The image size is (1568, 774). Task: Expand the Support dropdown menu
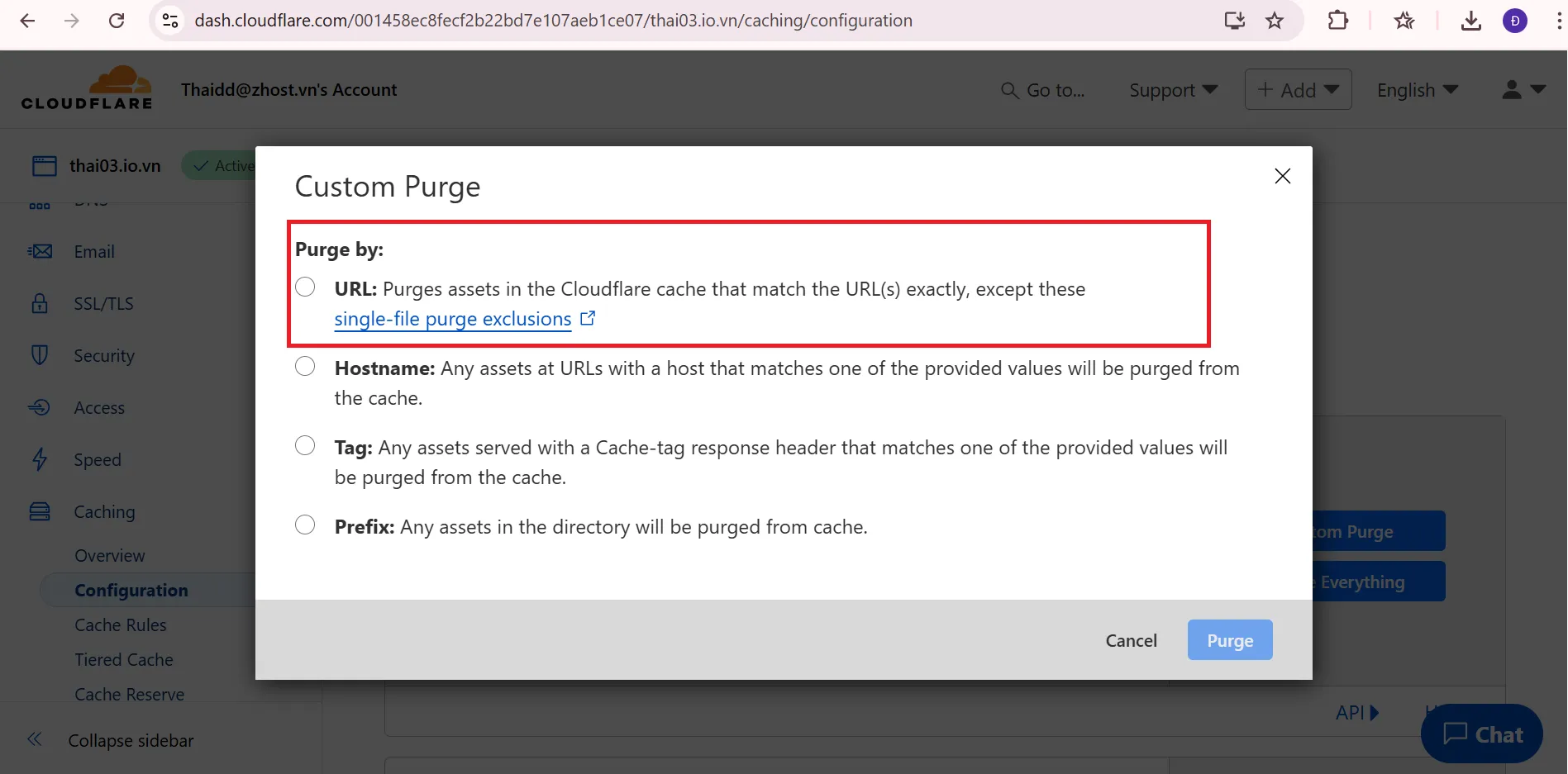(x=1173, y=90)
